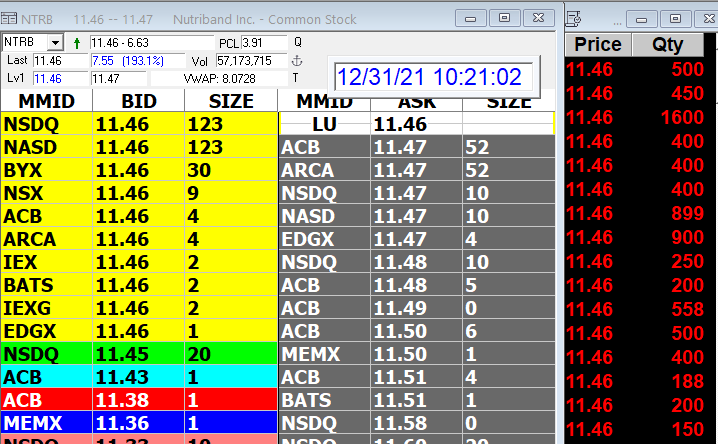The image size is (718, 444).
Task: Select the EDGX 11.47 ask row
Action: tap(417, 239)
